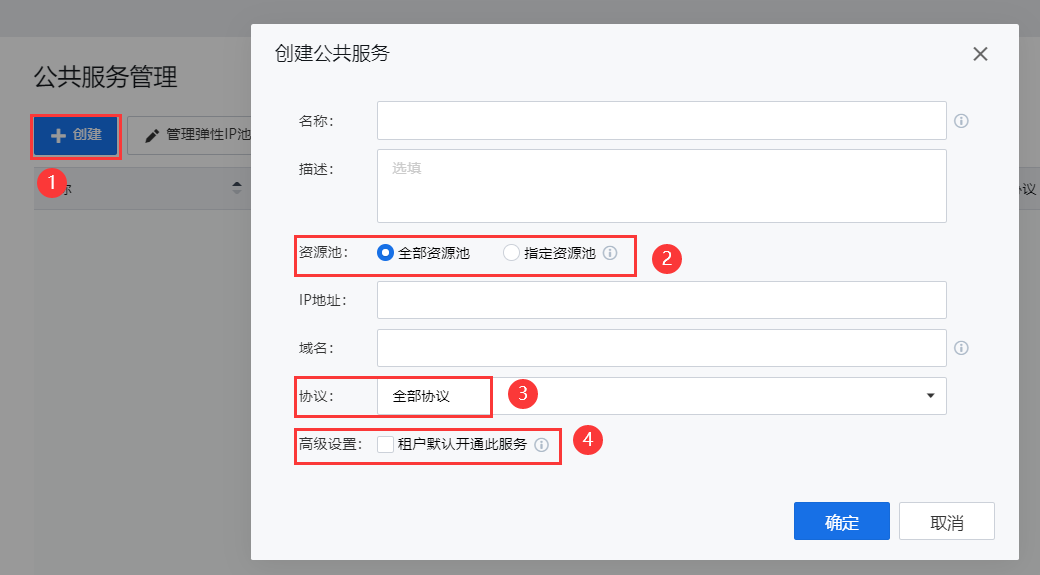Click the 取消 button

[946, 521]
